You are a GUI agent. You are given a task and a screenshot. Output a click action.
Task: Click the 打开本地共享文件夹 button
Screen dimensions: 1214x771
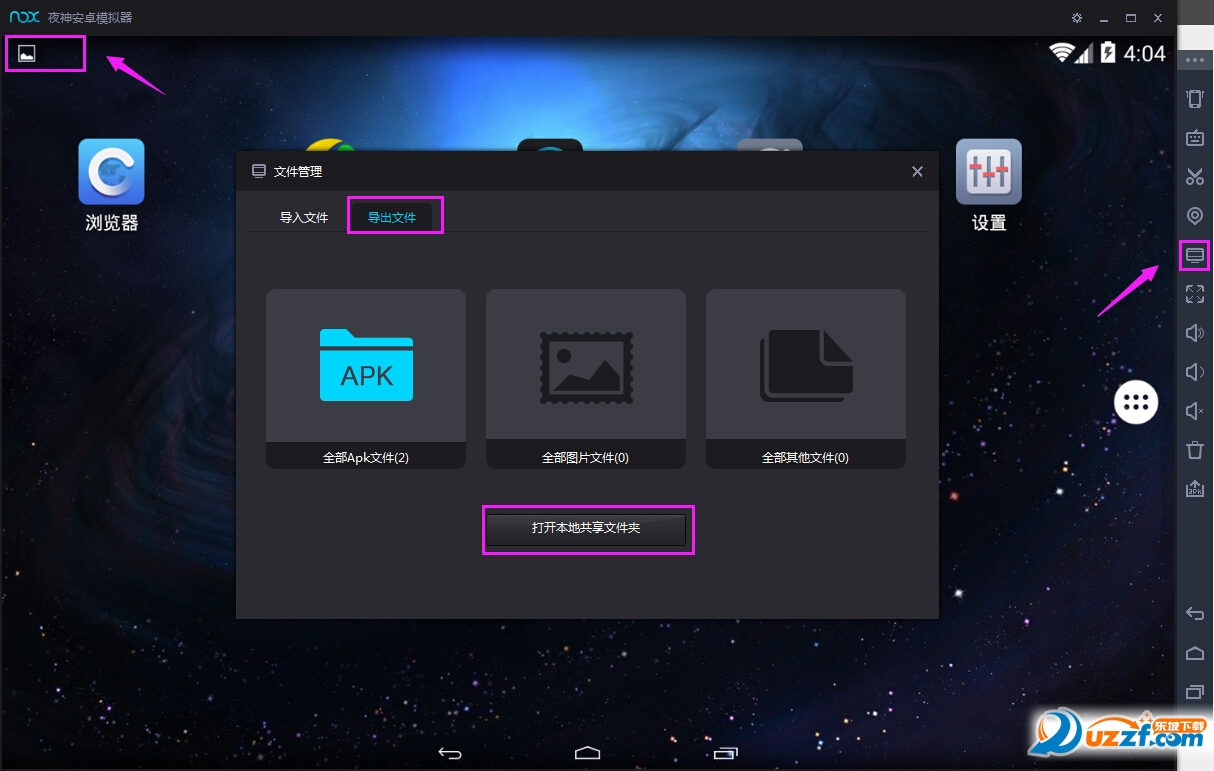586,529
